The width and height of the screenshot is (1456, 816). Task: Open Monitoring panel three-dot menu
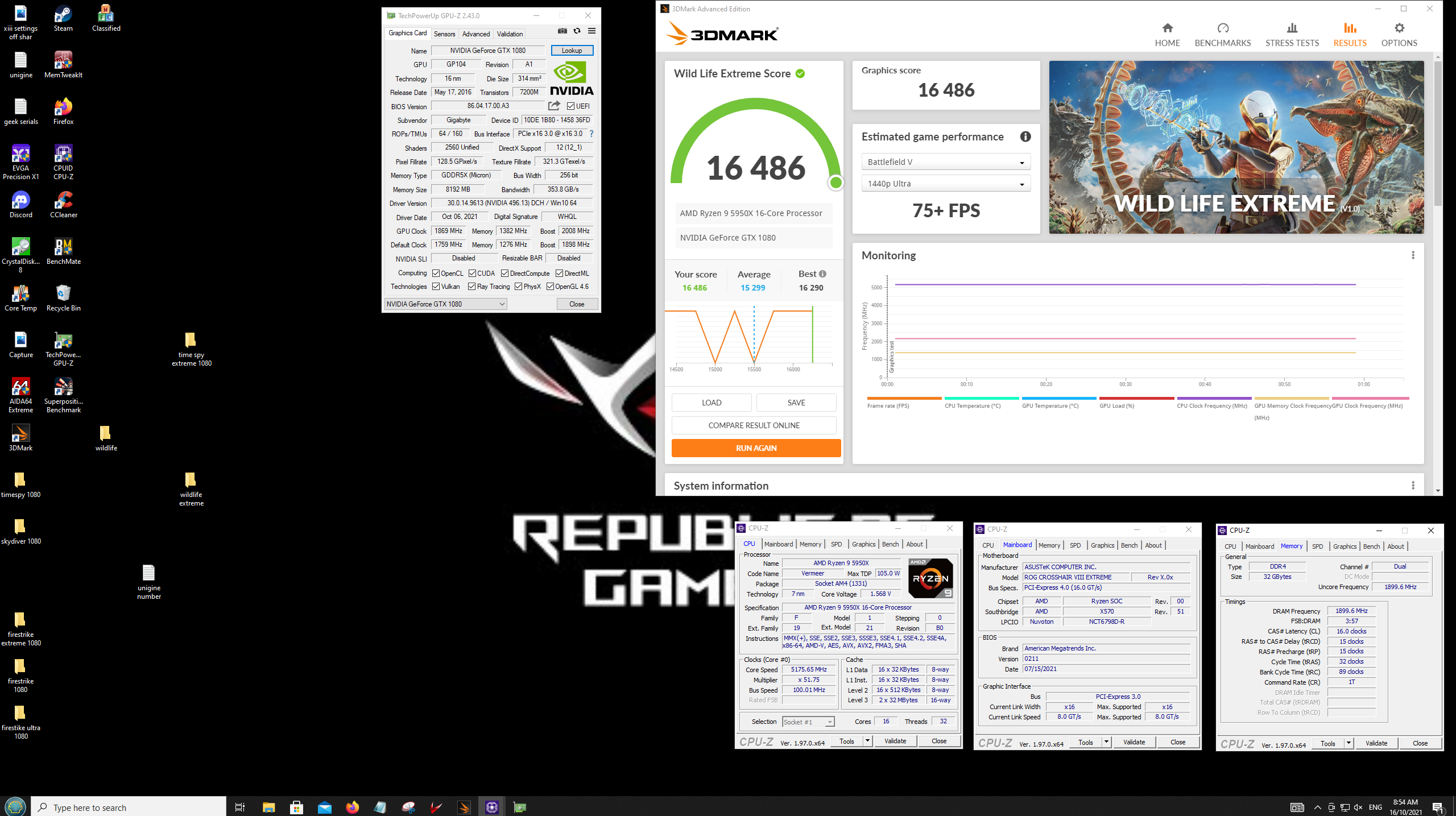[1413, 255]
